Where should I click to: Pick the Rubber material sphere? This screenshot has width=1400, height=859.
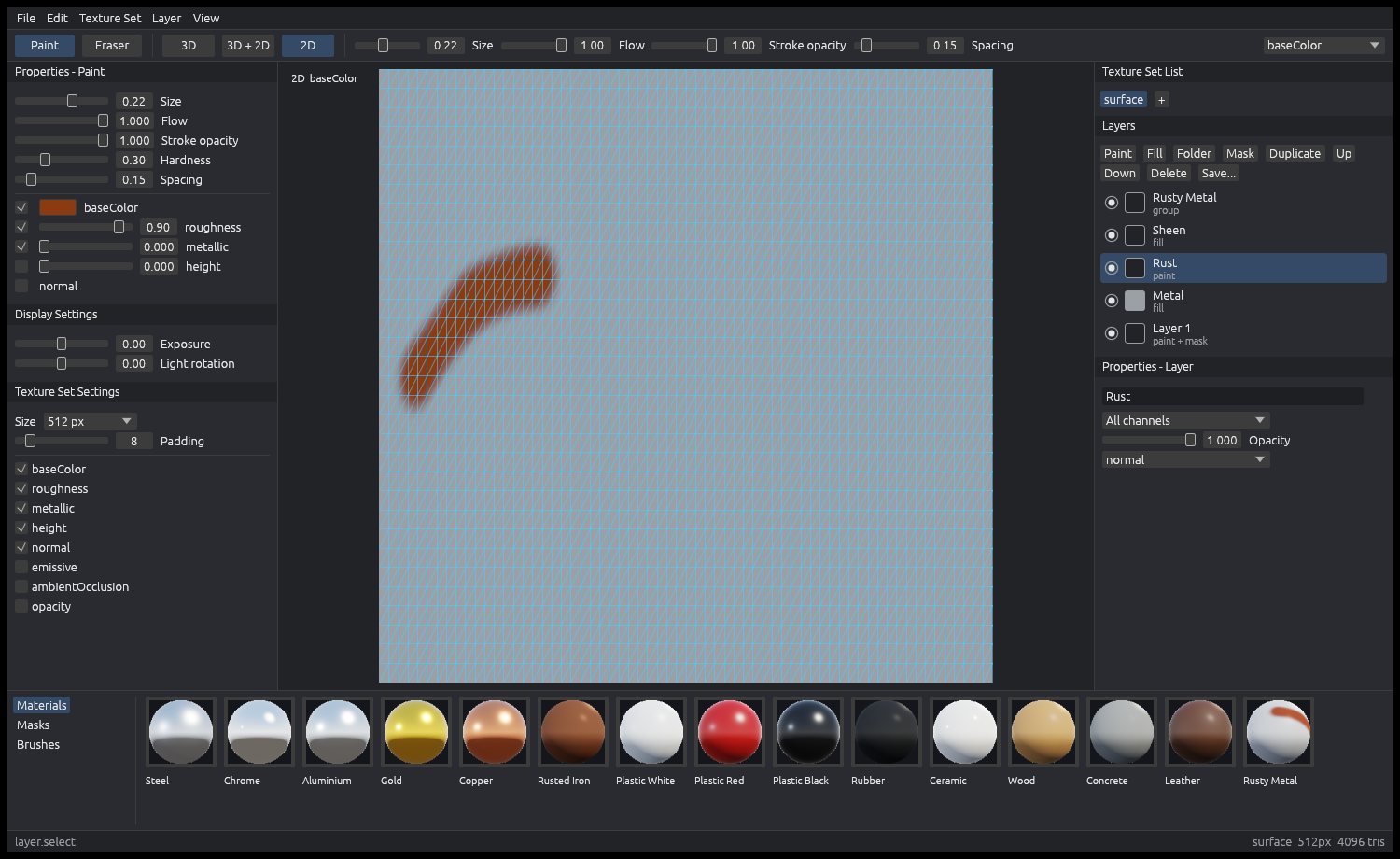coord(887,732)
